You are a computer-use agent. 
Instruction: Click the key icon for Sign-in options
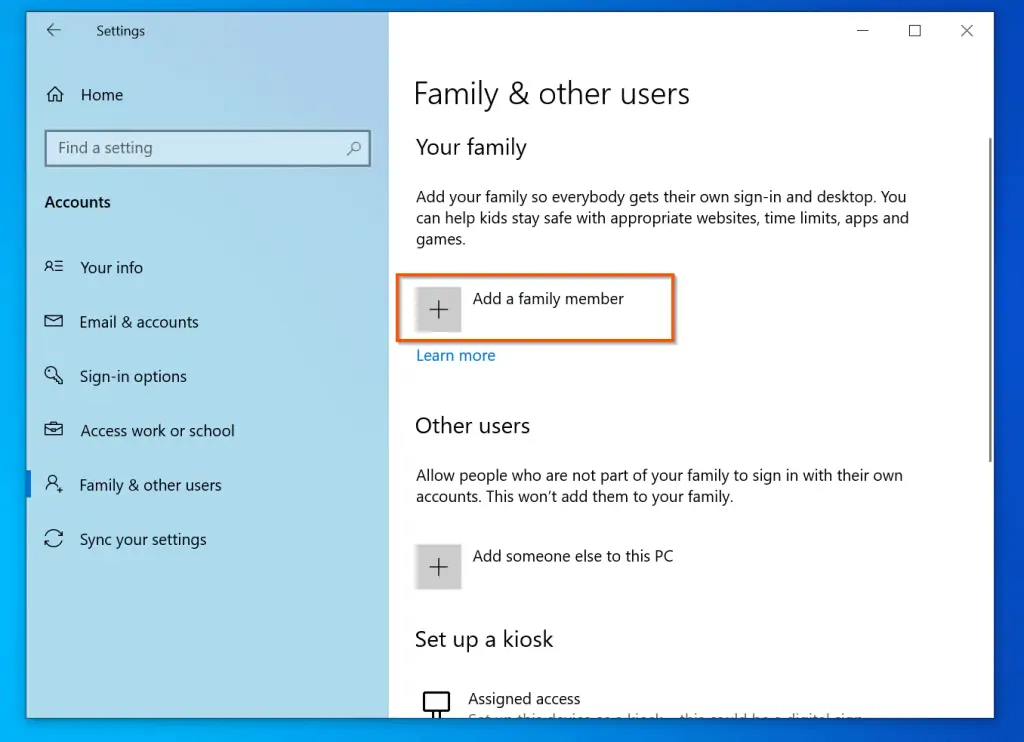(x=54, y=376)
